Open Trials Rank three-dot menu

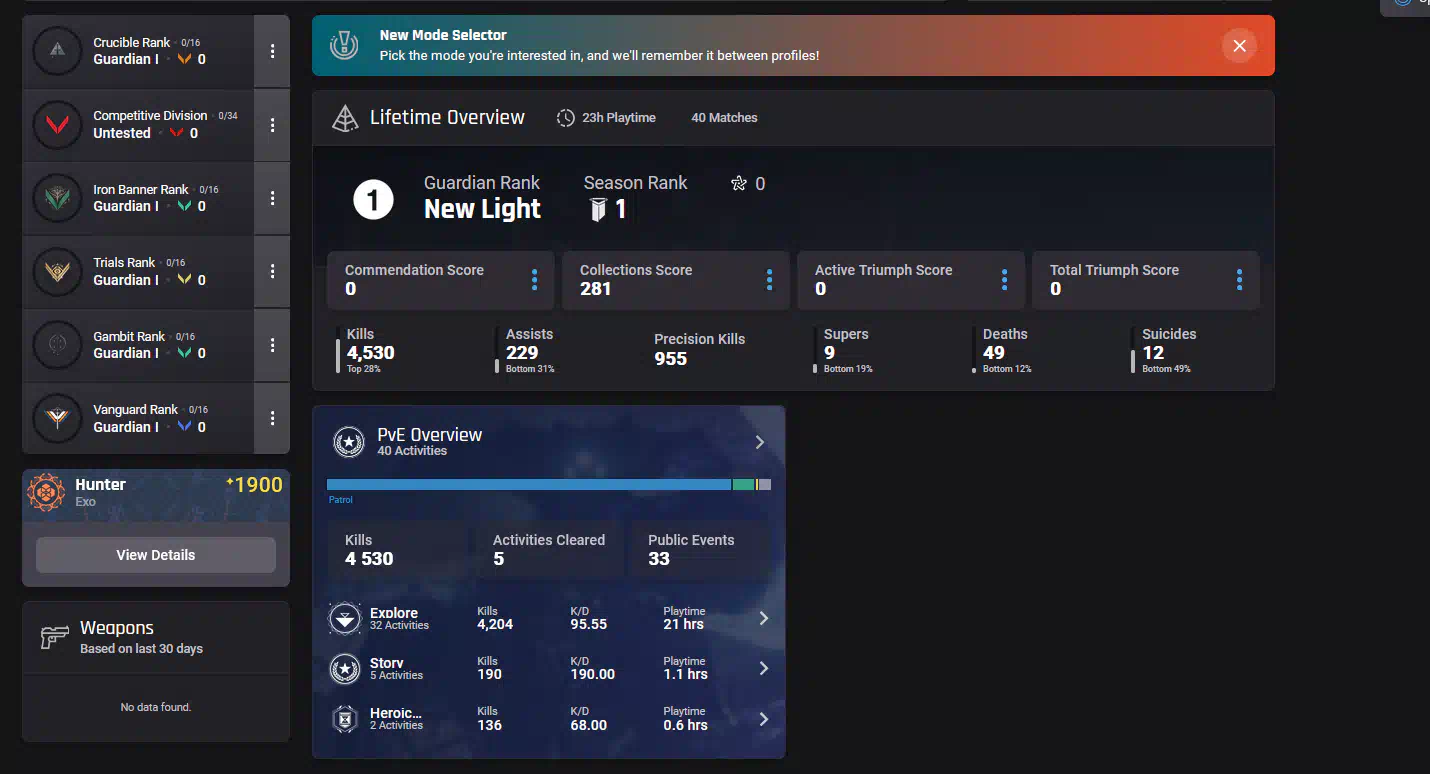click(272, 271)
